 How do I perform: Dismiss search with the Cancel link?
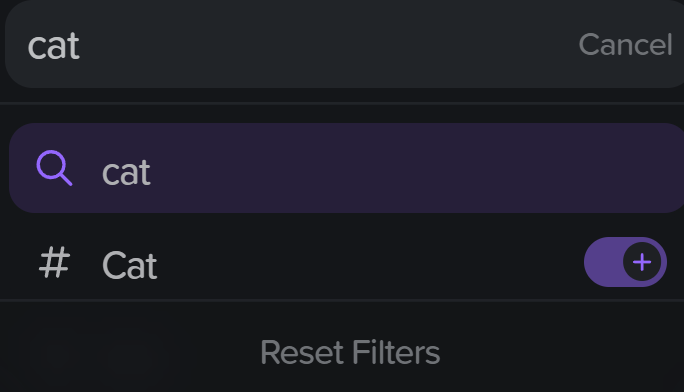point(625,44)
